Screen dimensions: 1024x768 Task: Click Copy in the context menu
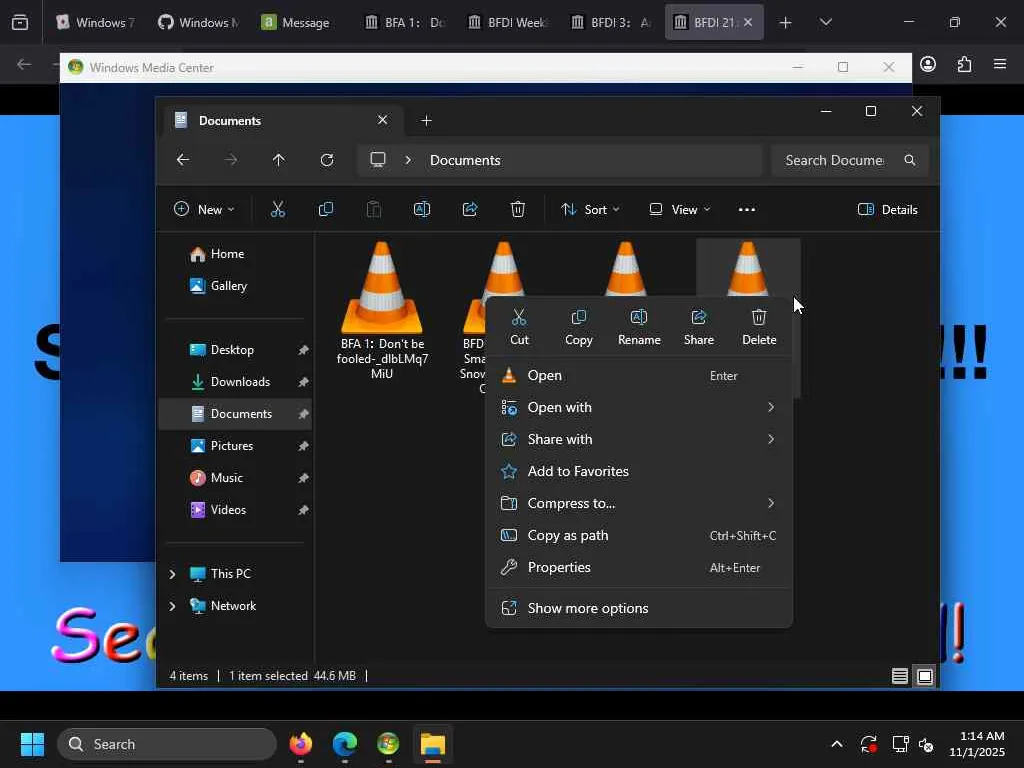[579, 327]
